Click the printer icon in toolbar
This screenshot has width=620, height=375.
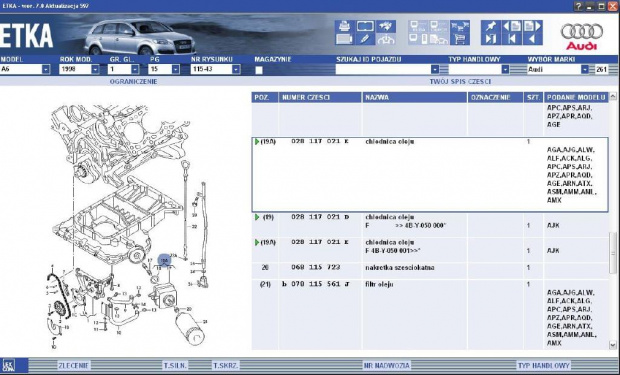[344, 27]
